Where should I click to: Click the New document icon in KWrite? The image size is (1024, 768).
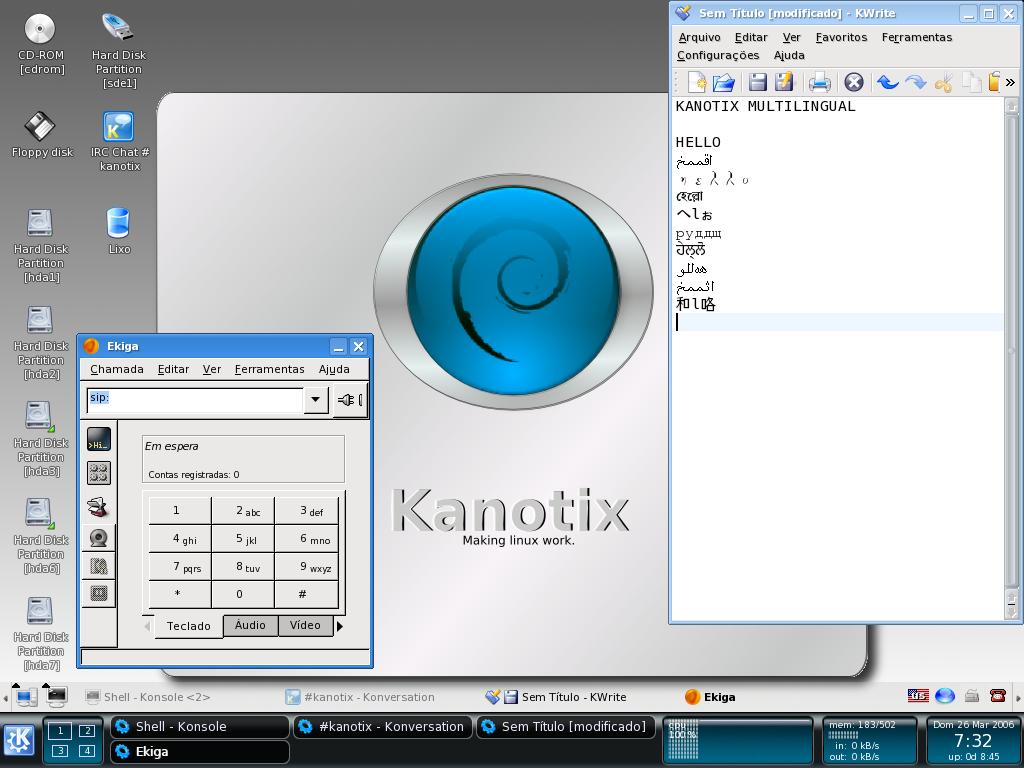pos(697,82)
